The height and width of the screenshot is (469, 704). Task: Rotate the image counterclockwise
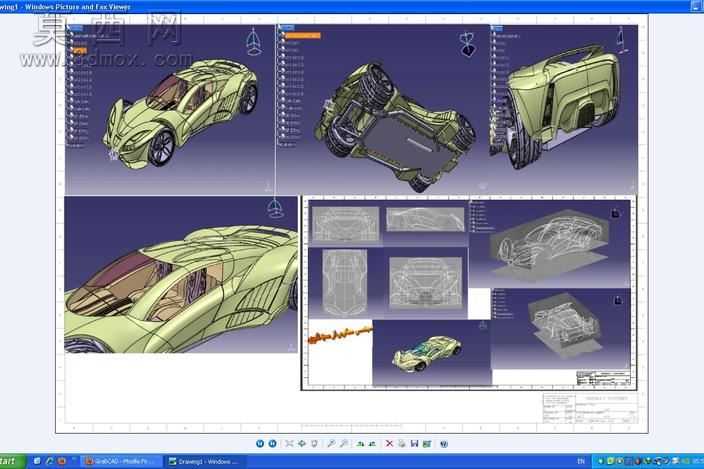point(372,444)
